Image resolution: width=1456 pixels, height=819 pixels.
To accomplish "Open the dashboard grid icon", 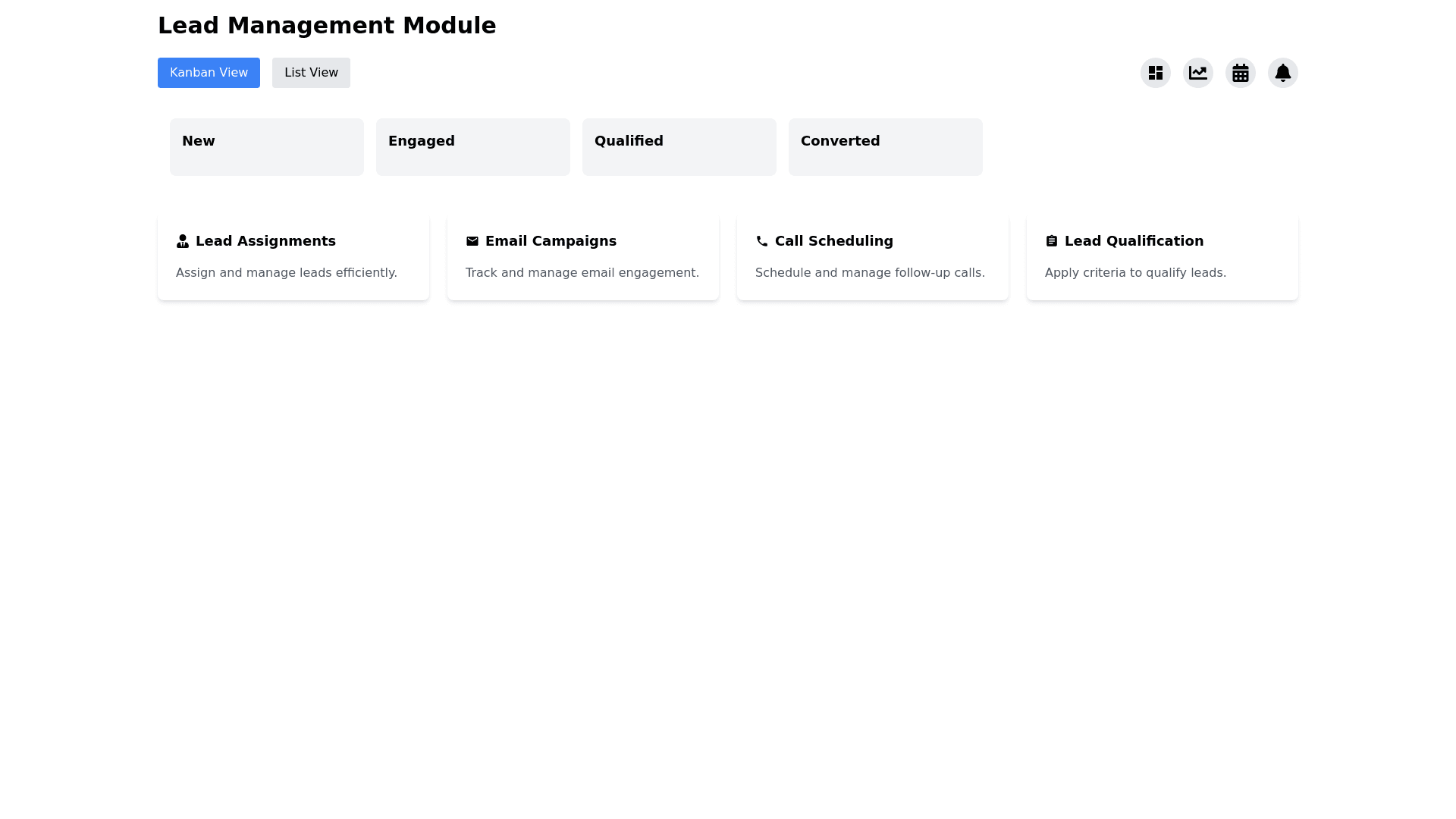I will click(x=1156, y=73).
